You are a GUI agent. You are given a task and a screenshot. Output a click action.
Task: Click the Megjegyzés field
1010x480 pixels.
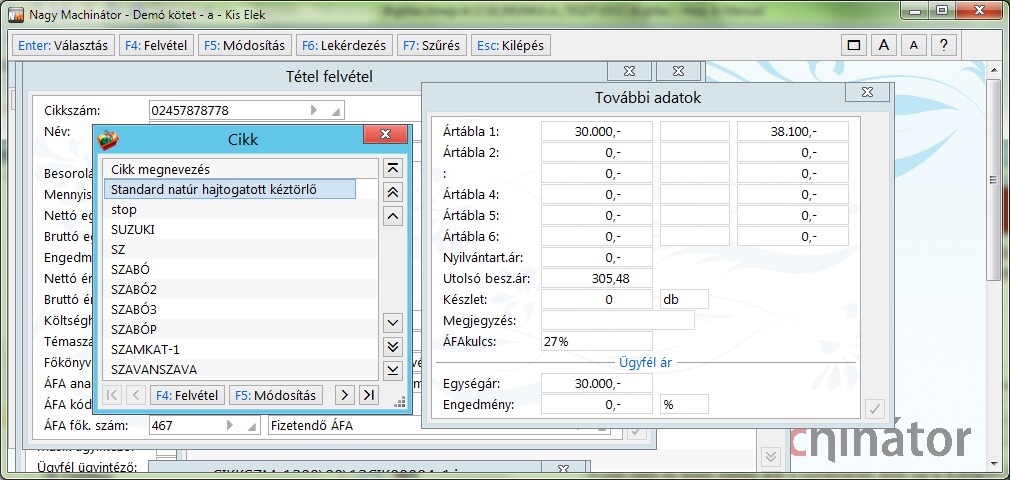point(618,320)
